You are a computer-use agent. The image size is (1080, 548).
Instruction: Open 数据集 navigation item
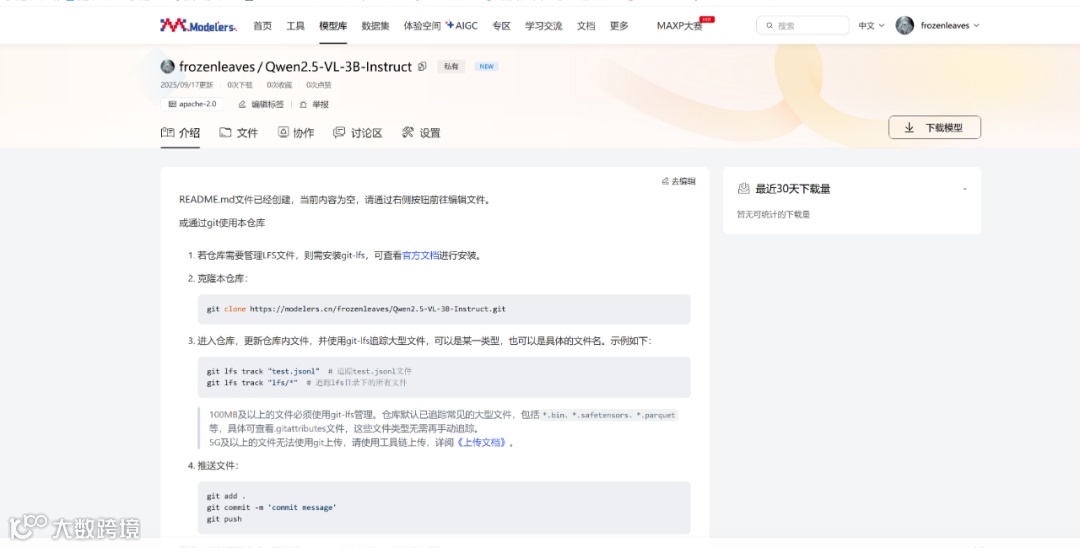(x=375, y=25)
